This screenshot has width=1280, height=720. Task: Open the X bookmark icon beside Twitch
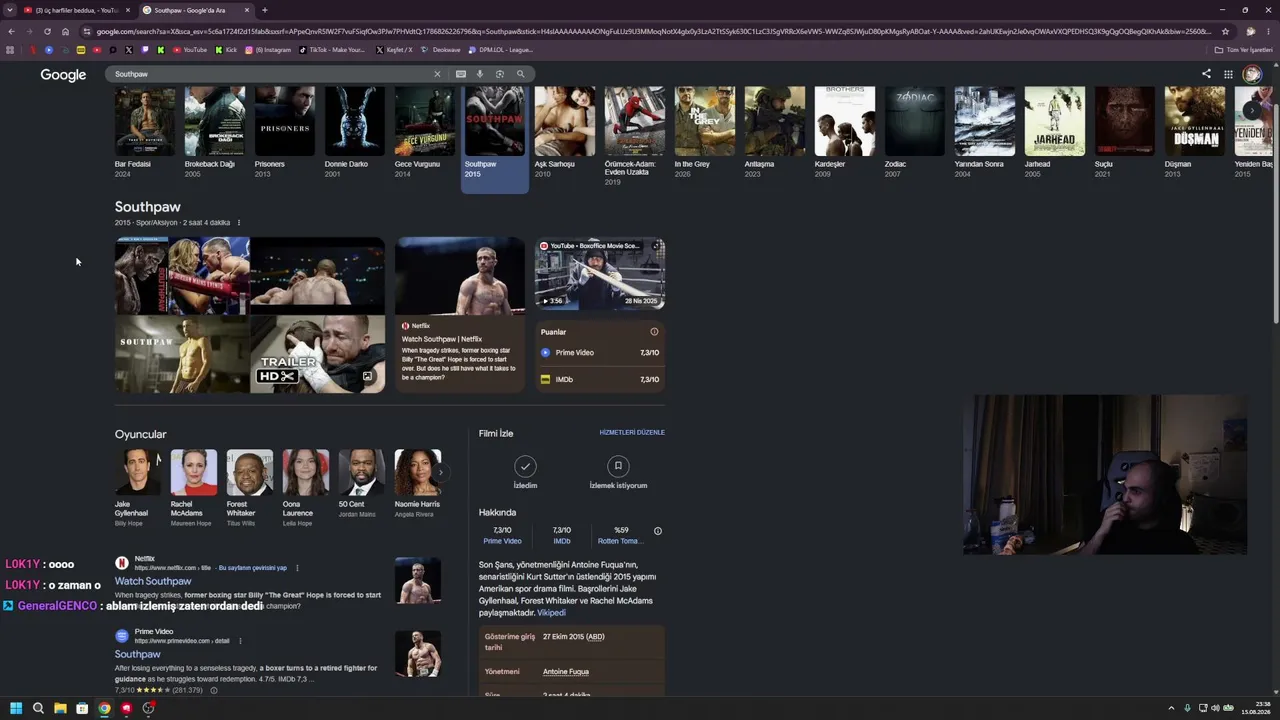click(x=128, y=50)
